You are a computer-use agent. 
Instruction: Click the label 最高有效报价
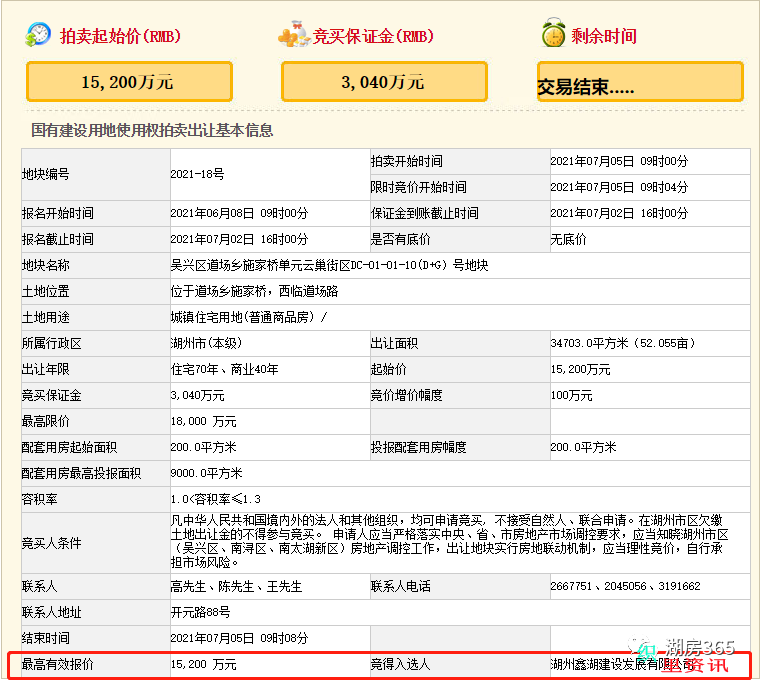click(58, 665)
